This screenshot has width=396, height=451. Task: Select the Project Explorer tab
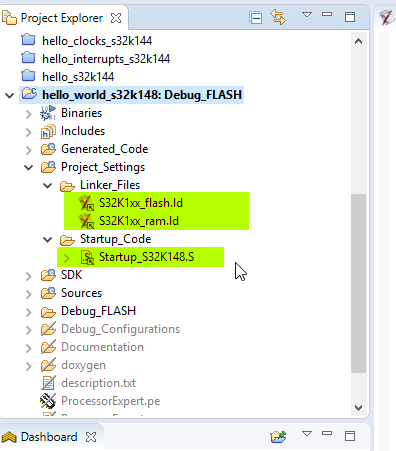click(62, 18)
